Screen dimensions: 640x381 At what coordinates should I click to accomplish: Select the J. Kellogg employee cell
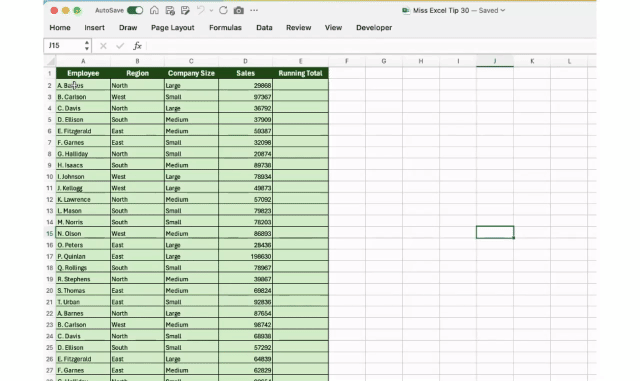(83, 188)
